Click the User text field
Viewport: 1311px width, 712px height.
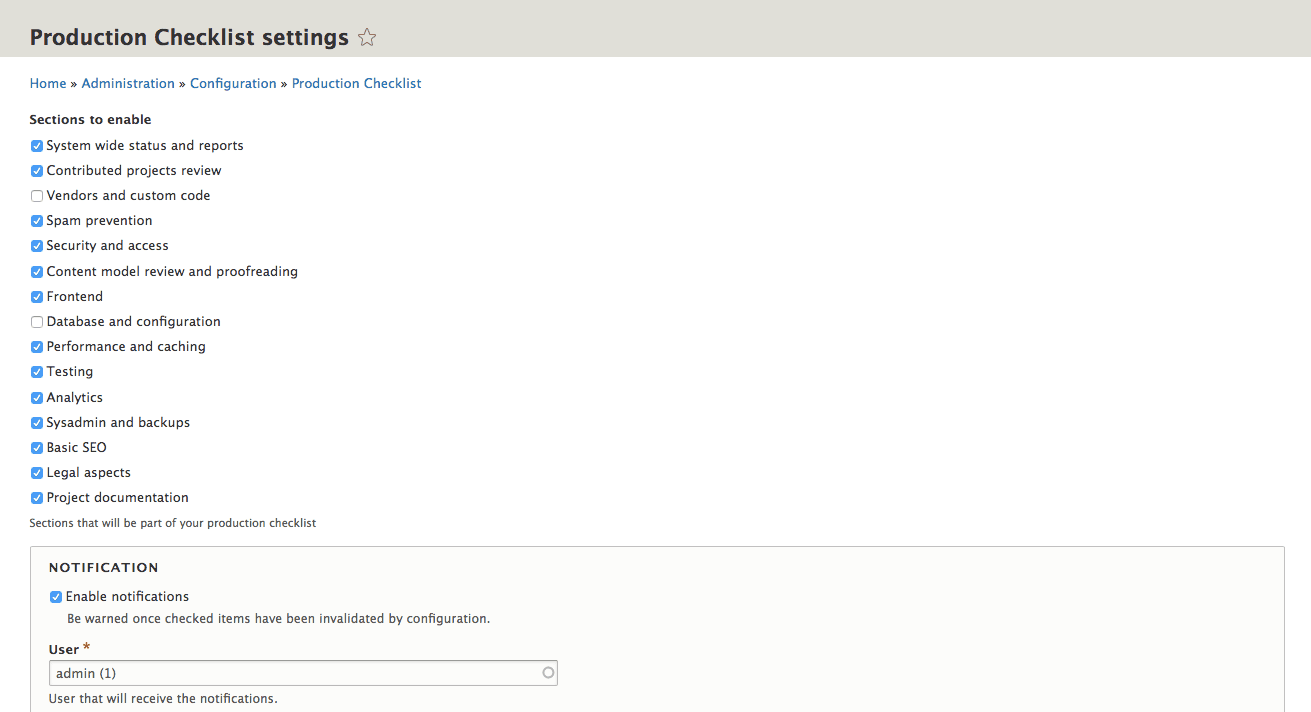[x=290, y=673]
